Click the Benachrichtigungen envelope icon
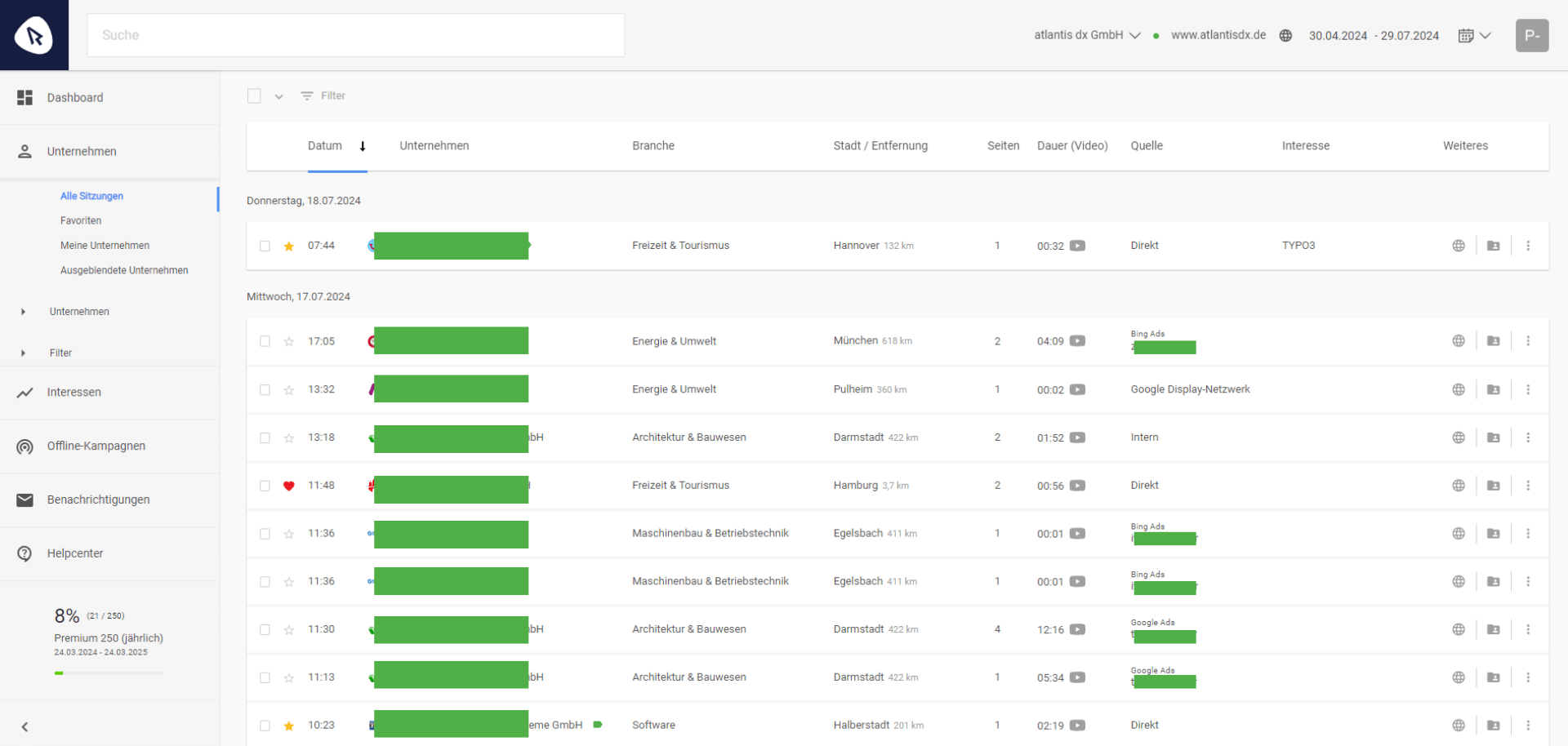This screenshot has width=1568, height=746. [24, 500]
